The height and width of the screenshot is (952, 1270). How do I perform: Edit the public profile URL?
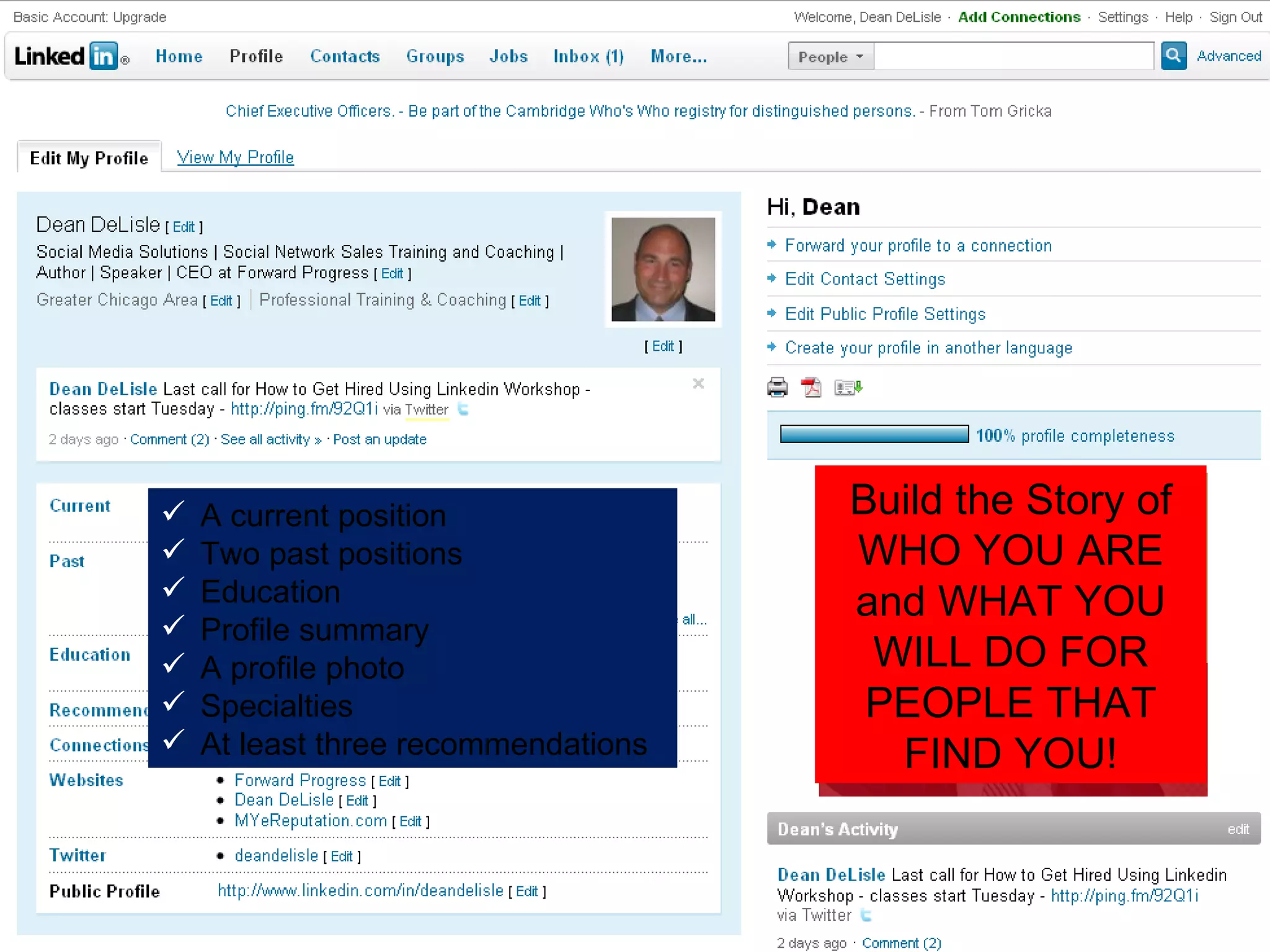click(x=526, y=892)
